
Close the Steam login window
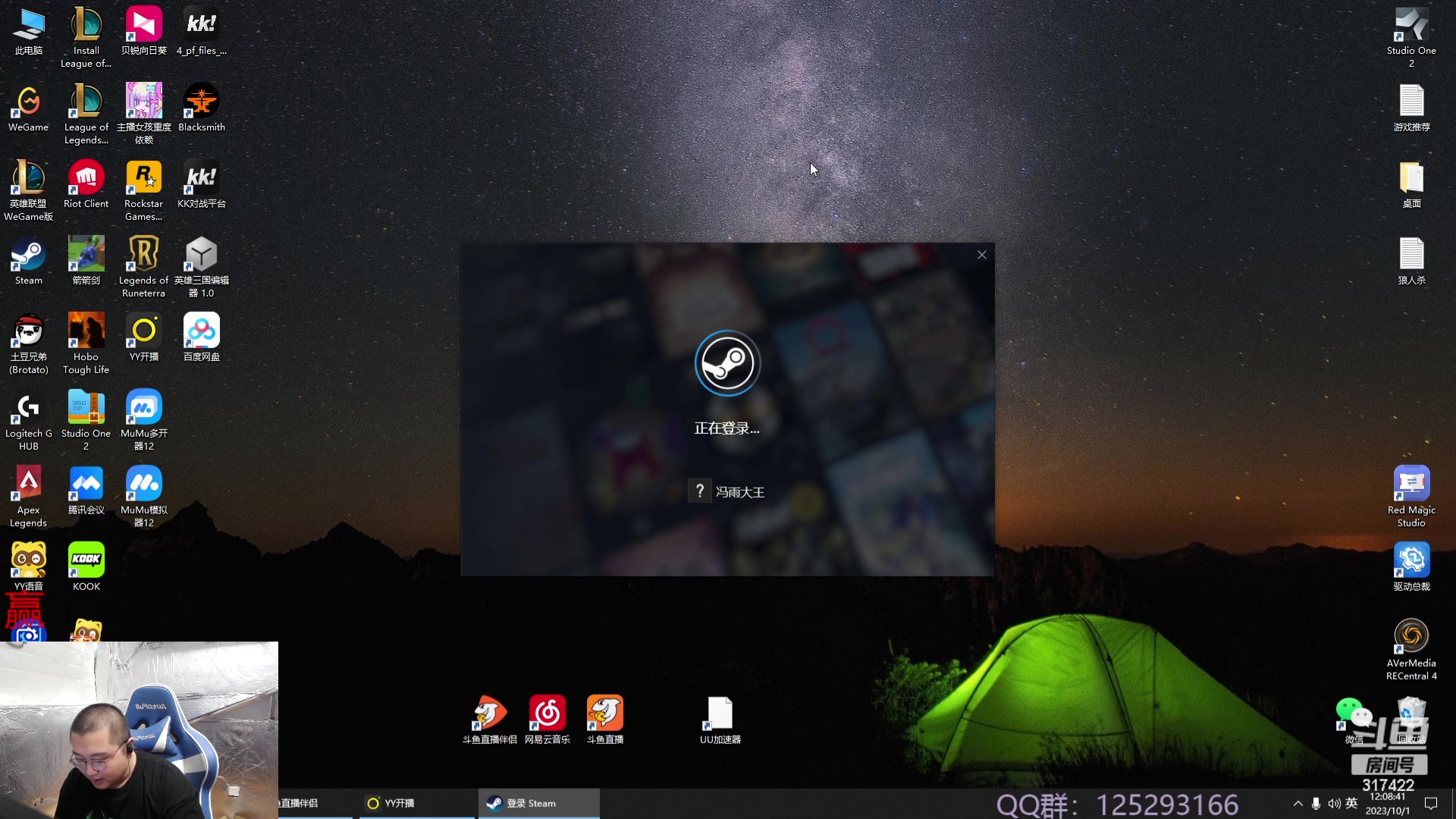982,255
